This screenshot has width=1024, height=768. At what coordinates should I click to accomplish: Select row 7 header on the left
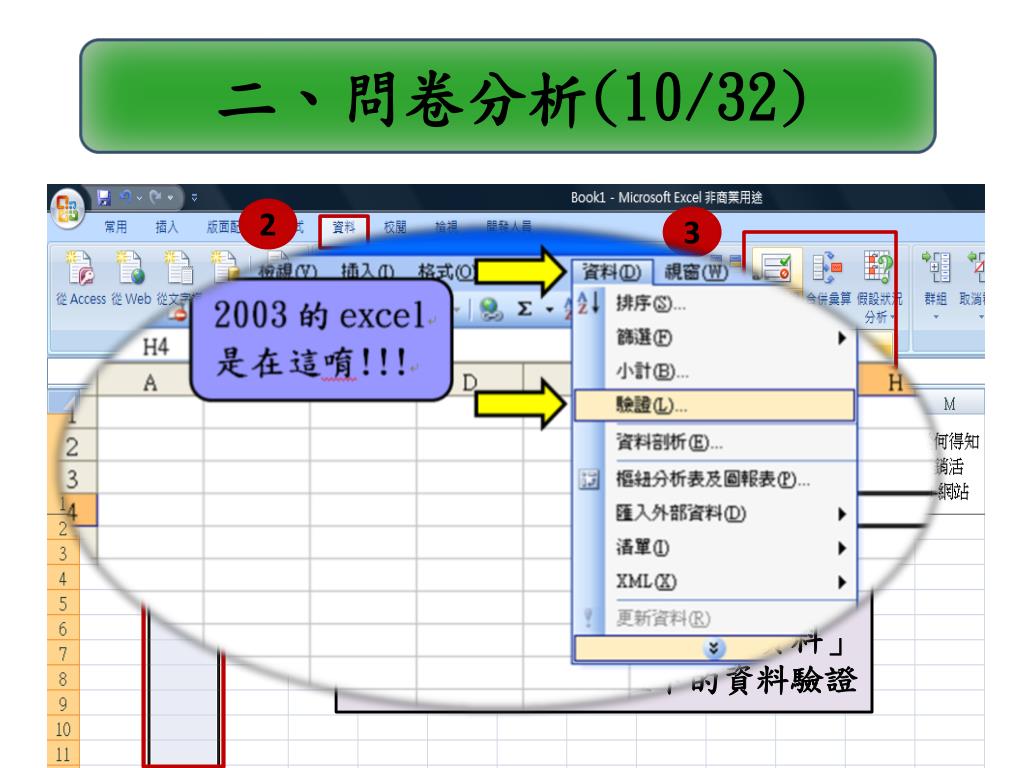(x=63, y=654)
